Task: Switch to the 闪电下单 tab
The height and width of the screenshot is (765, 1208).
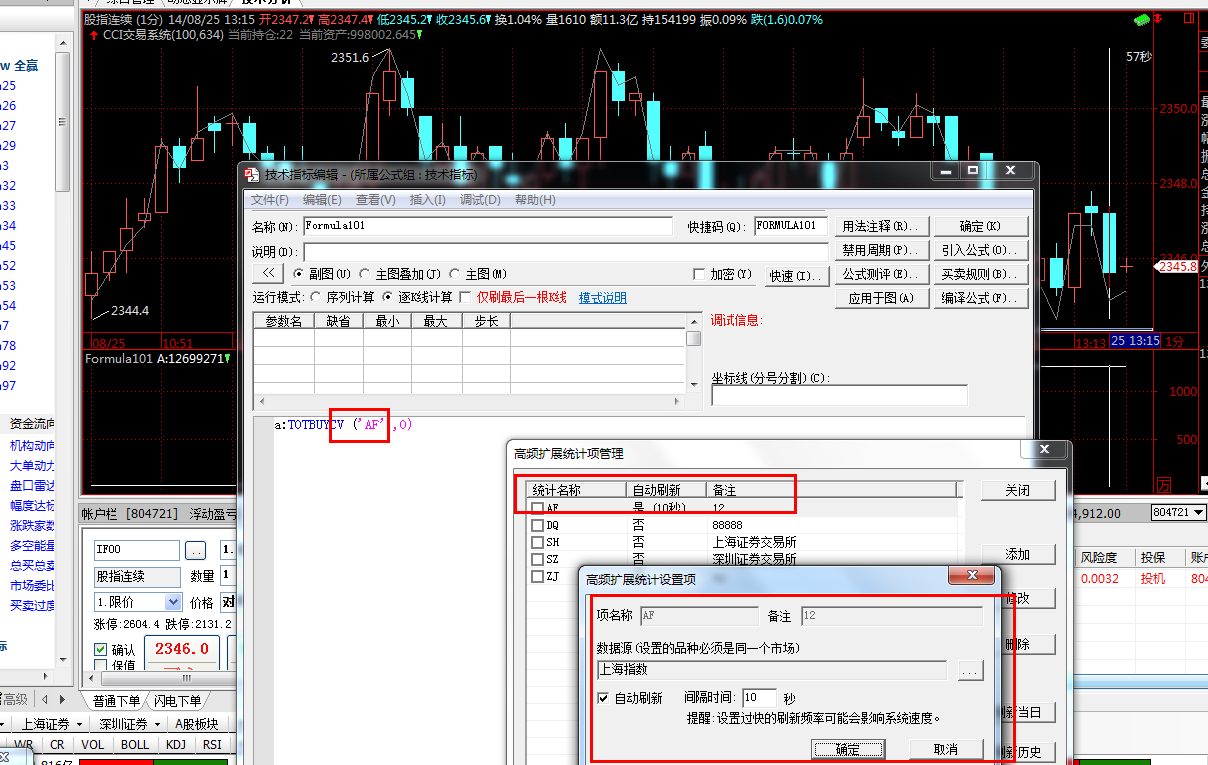Action: tap(177, 701)
